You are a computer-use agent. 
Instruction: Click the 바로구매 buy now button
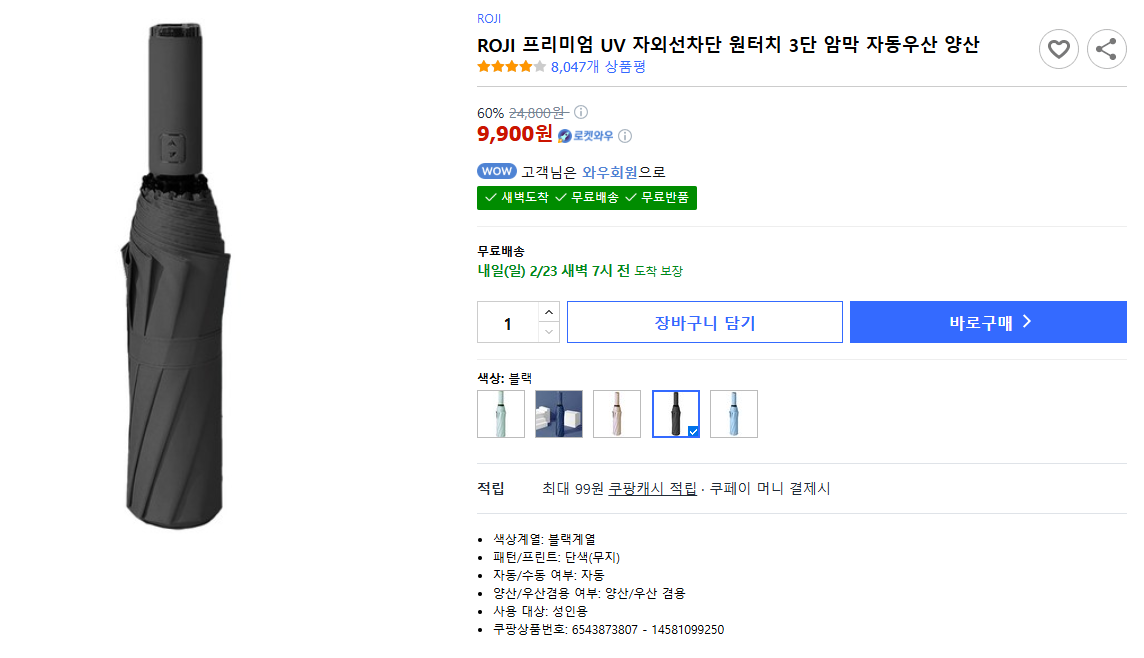988,322
